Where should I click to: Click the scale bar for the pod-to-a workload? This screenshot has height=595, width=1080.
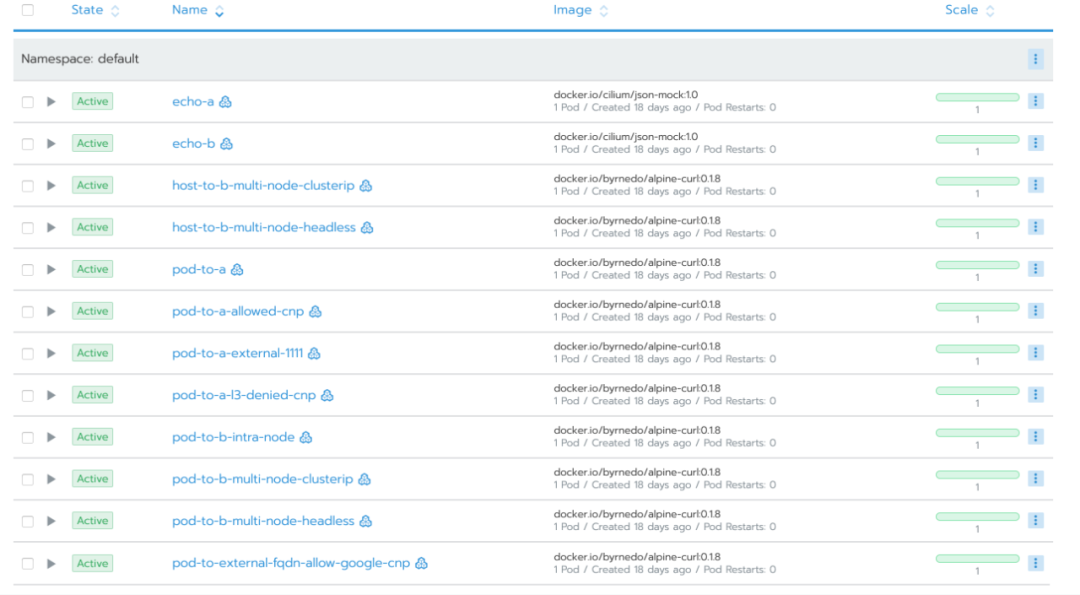point(977,265)
